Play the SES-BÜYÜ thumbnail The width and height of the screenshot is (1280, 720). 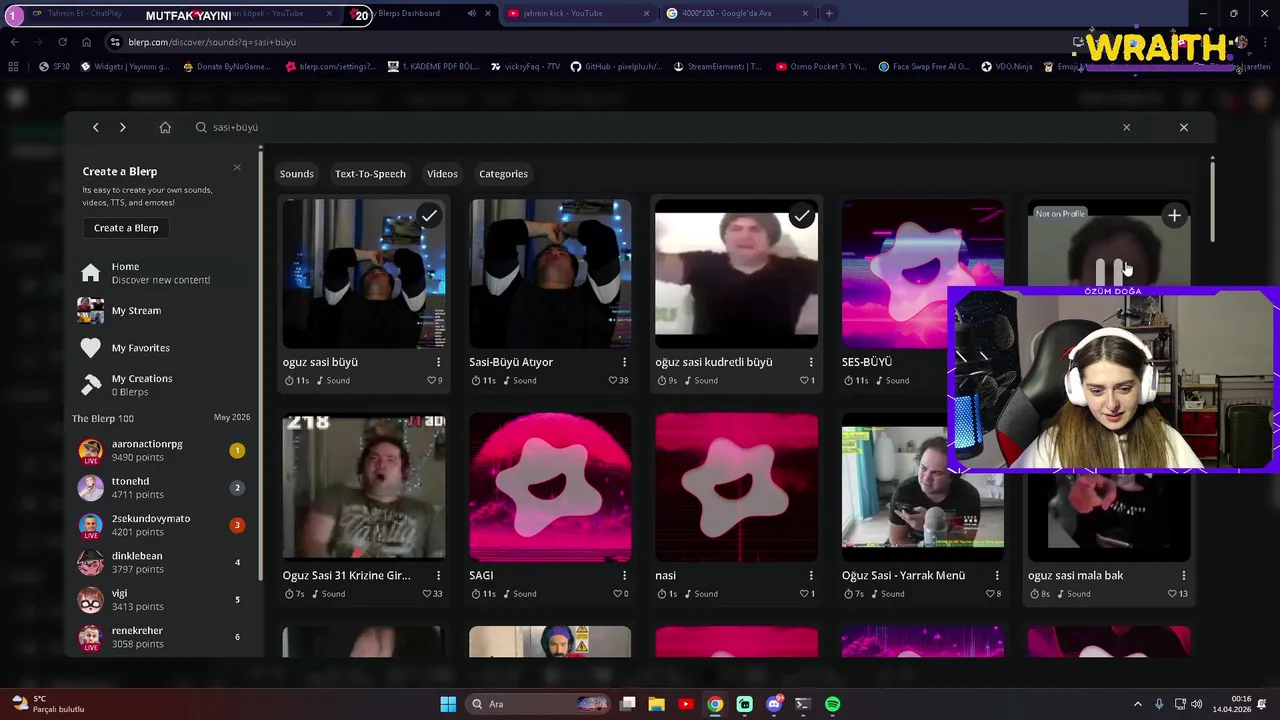pyautogui.click(x=922, y=274)
